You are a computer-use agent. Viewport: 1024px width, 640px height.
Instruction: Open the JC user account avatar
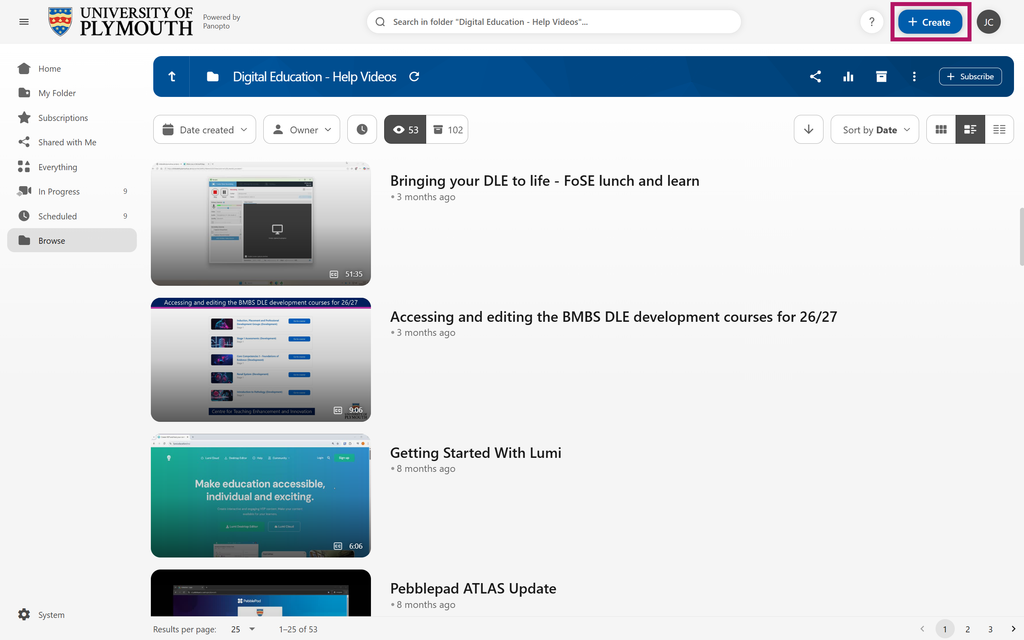(989, 22)
